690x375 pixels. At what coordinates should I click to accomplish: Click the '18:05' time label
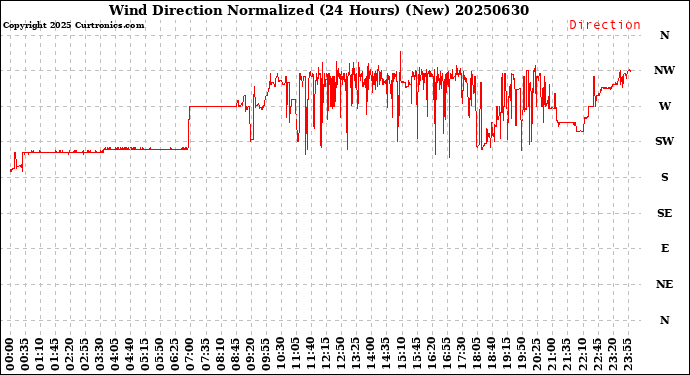click(x=476, y=354)
